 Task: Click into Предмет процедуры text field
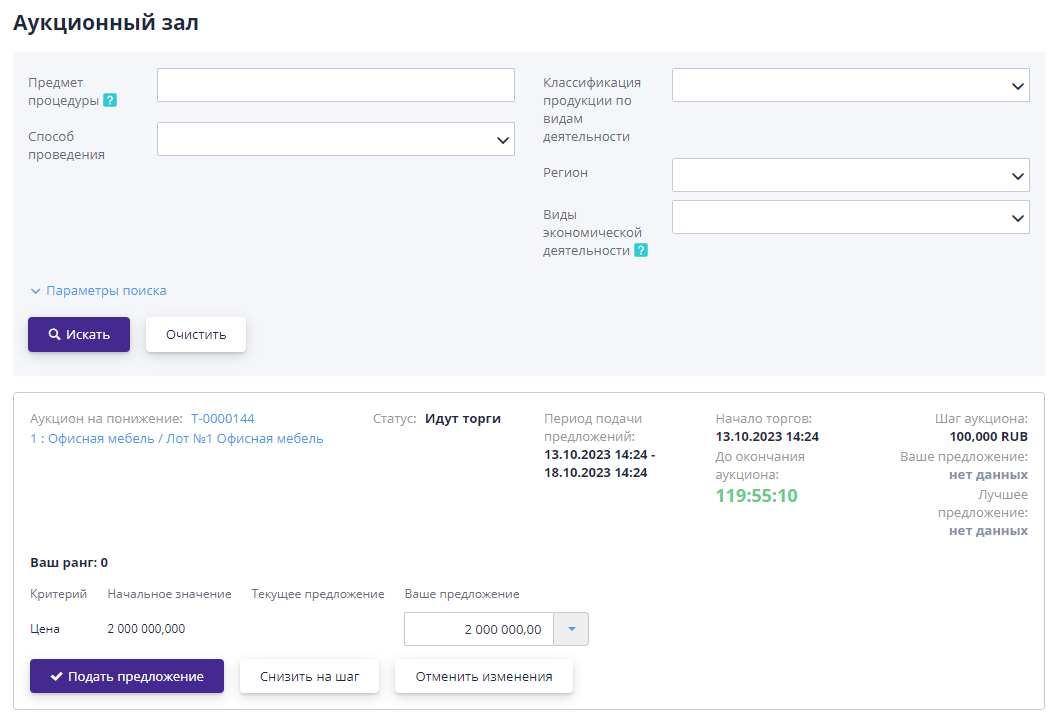tap(336, 85)
